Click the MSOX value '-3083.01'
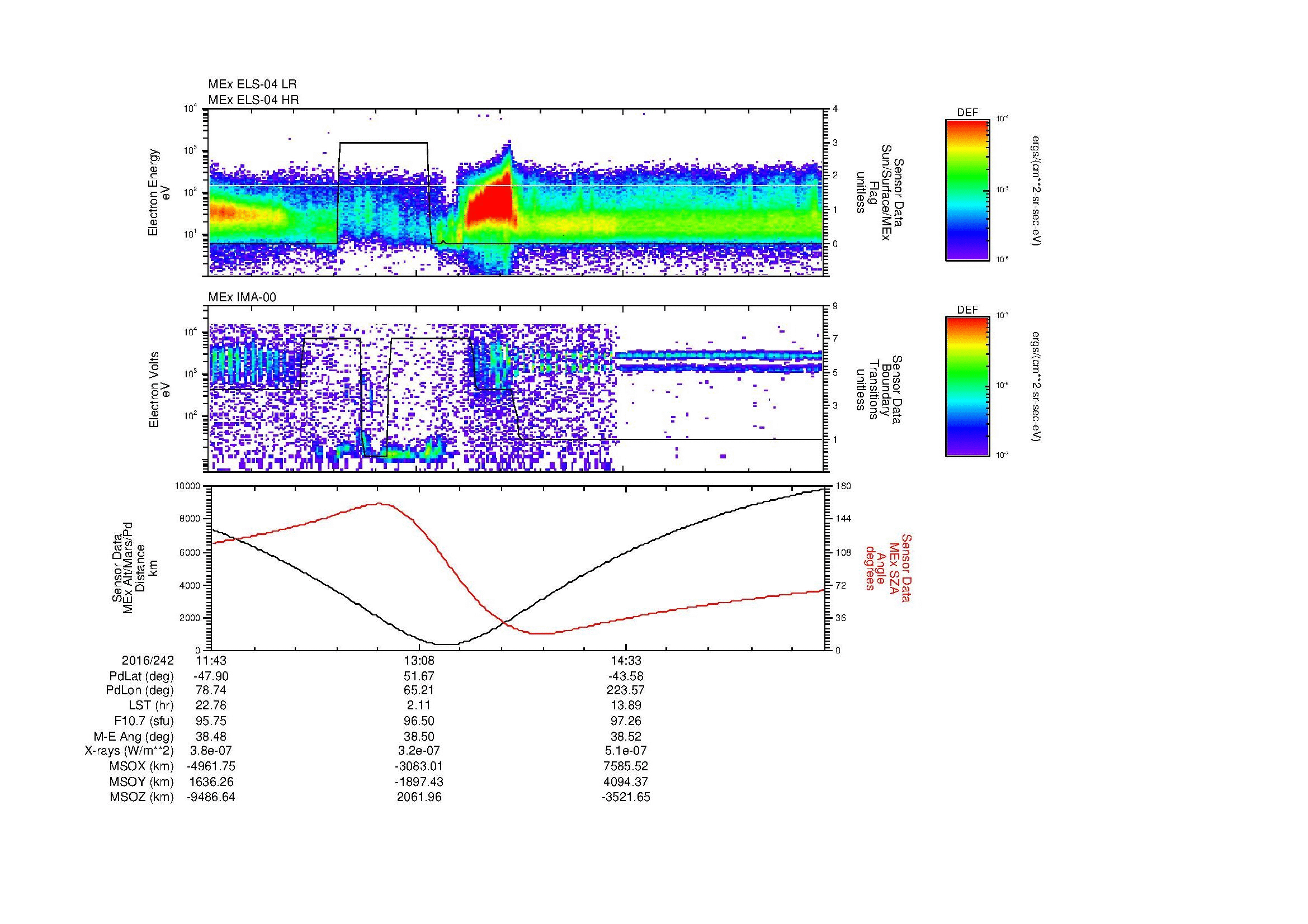The width and height of the screenshot is (1308, 924). tap(419, 766)
